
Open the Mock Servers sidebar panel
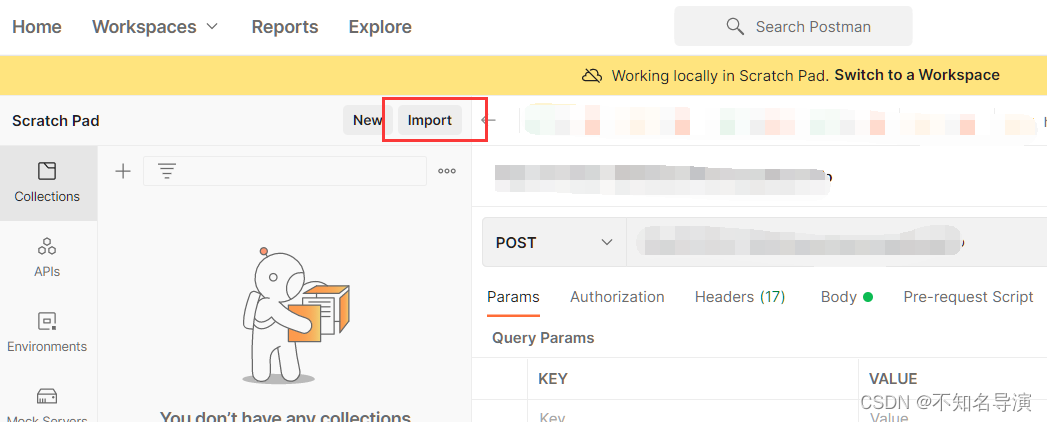(x=47, y=404)
